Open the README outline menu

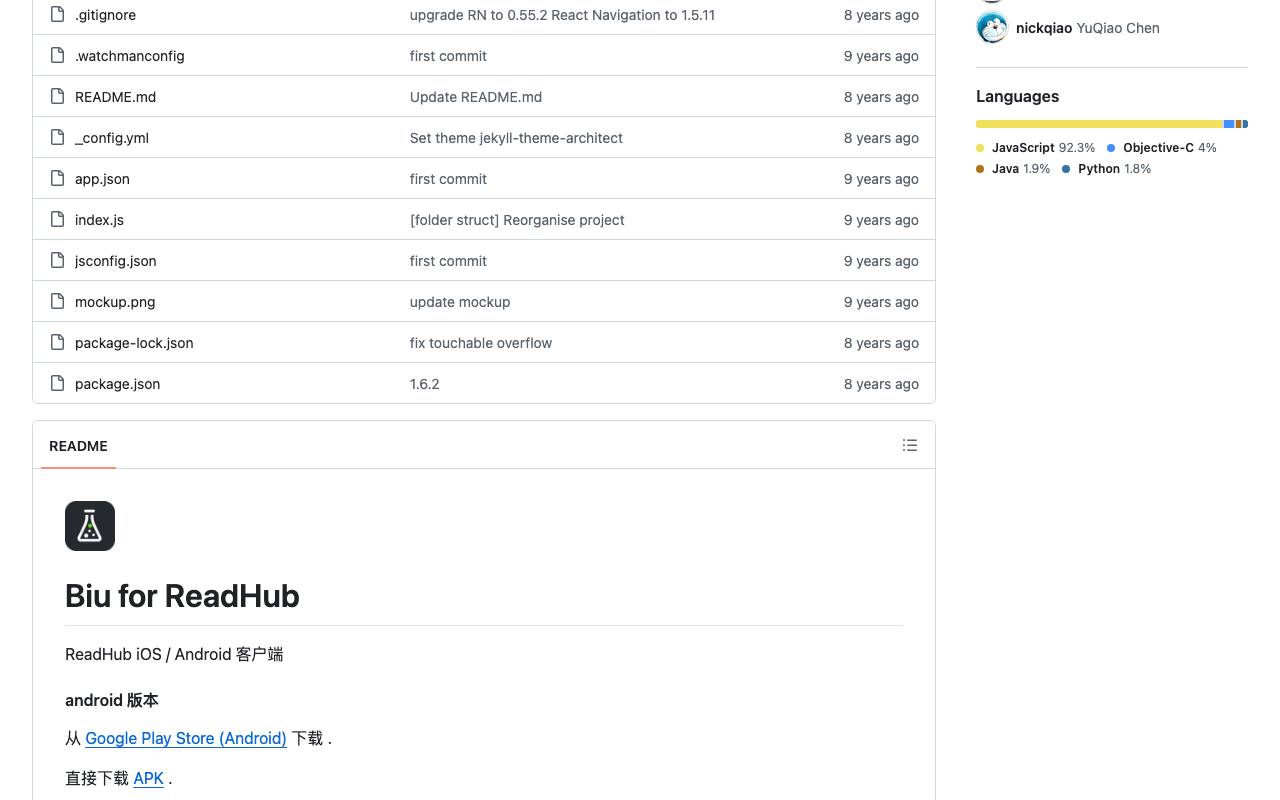click(x=910, y=445)
